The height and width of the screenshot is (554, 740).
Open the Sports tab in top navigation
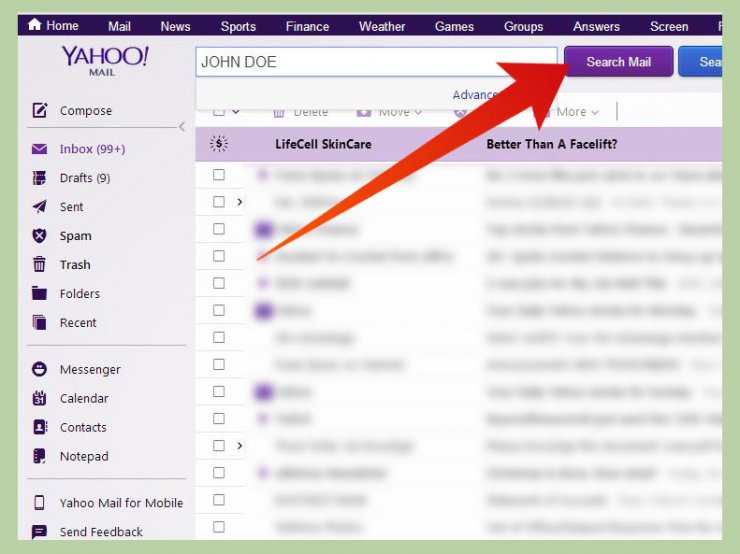[x=238, y=26]
